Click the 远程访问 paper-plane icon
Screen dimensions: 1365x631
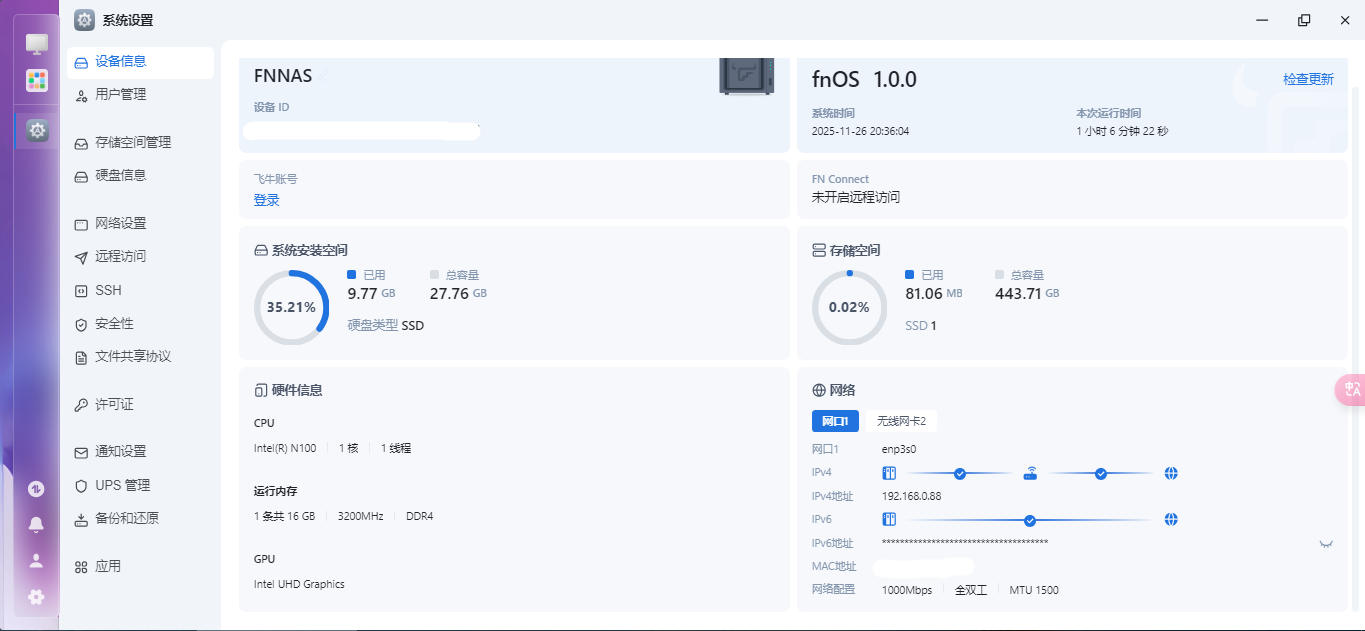82,257
